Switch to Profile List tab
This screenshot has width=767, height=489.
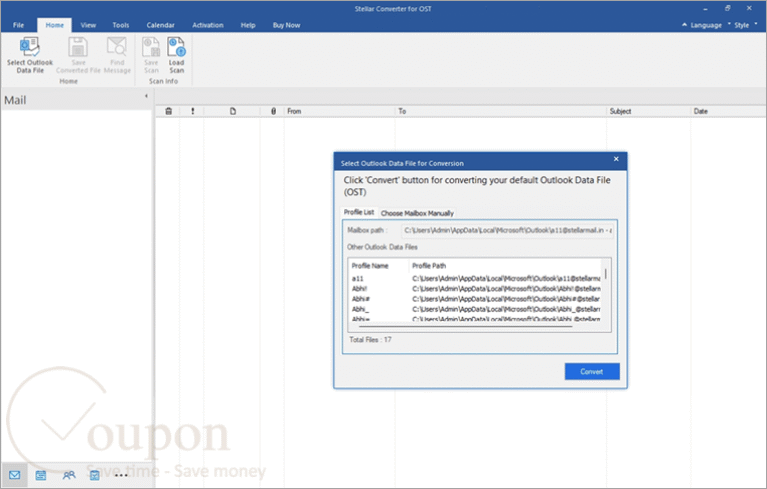[x=359, y=212]
